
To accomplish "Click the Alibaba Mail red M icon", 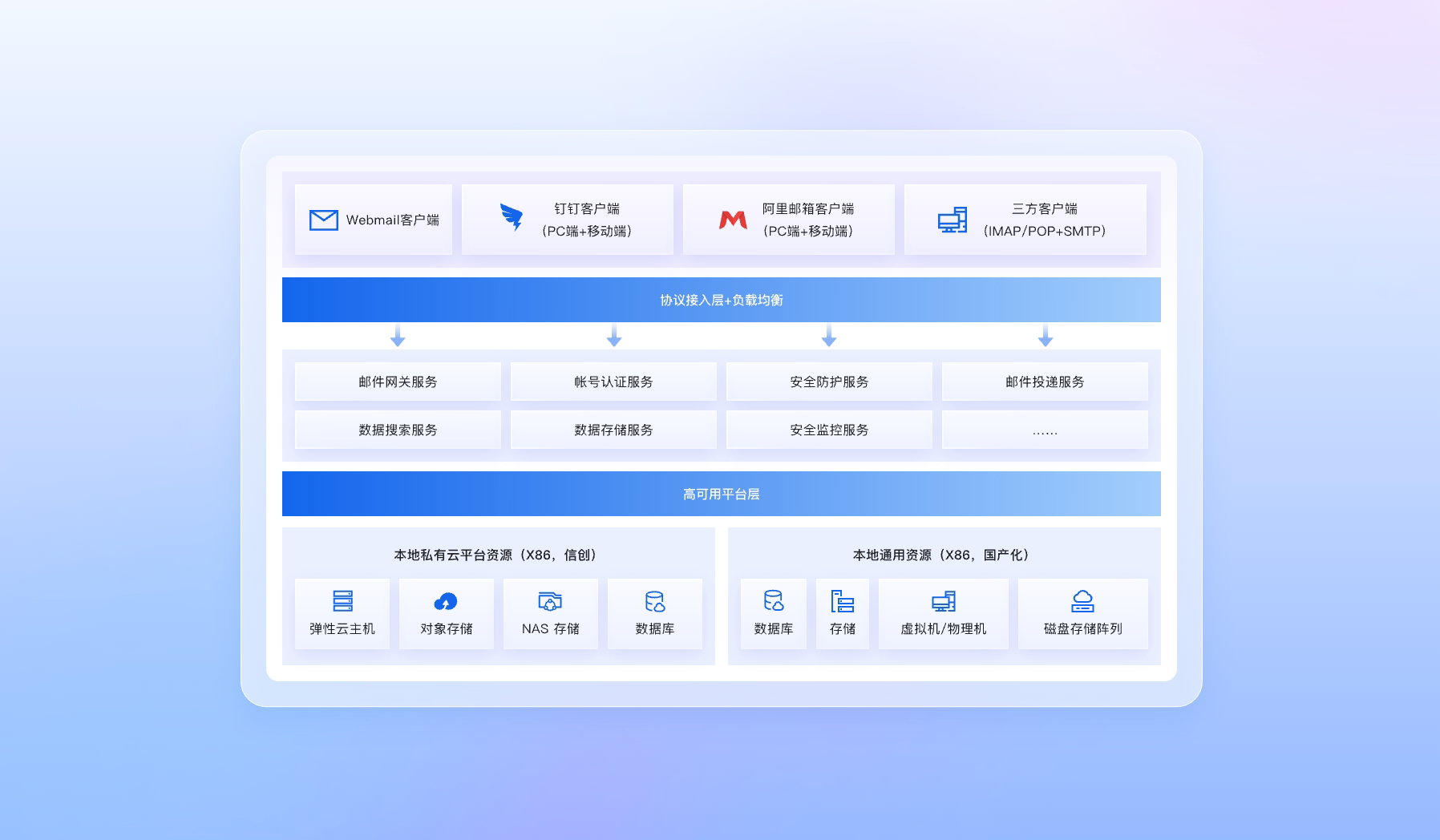I will coord(732,218).
